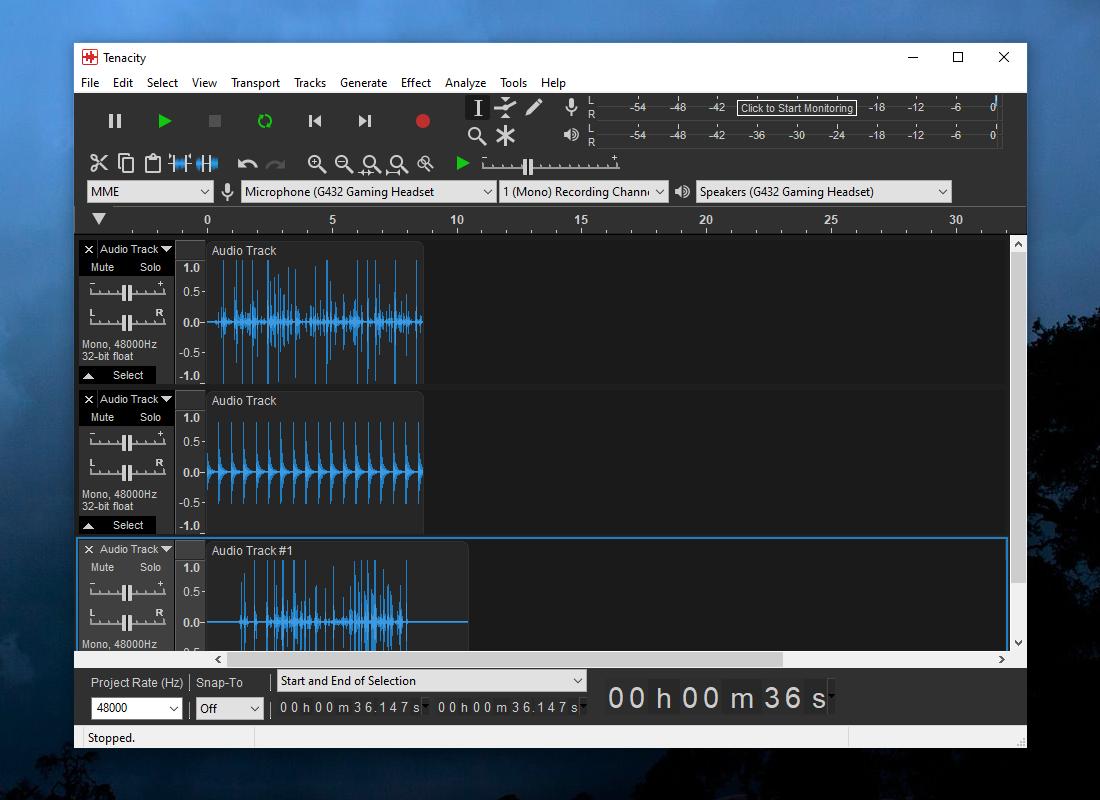This screenshot has height=800, width=1100.
Task: Fit the whole project in the window
Action: pyautogui.click(x=398, y=164)
